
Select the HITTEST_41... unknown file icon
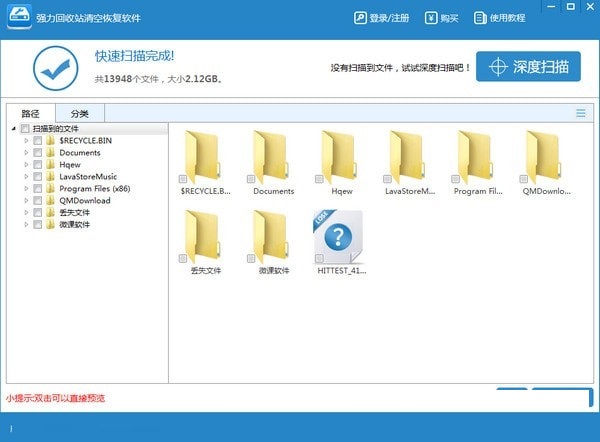point(338,236)
